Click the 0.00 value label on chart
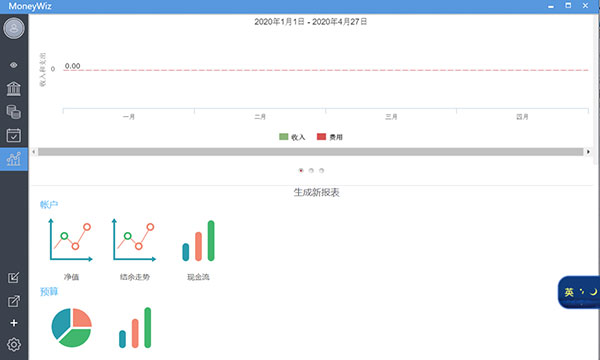The image size is (600, 360). click(x=72, y=66)
